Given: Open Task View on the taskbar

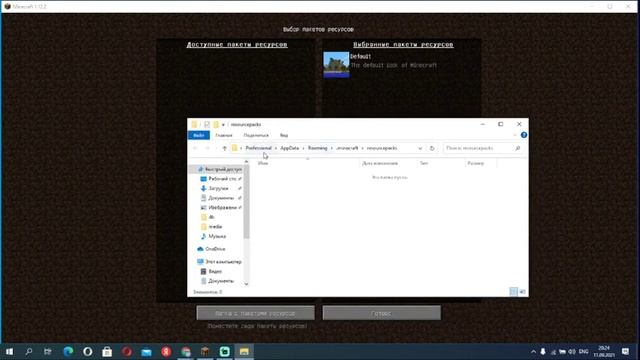Looking at the screenshot, I should 48,351.
